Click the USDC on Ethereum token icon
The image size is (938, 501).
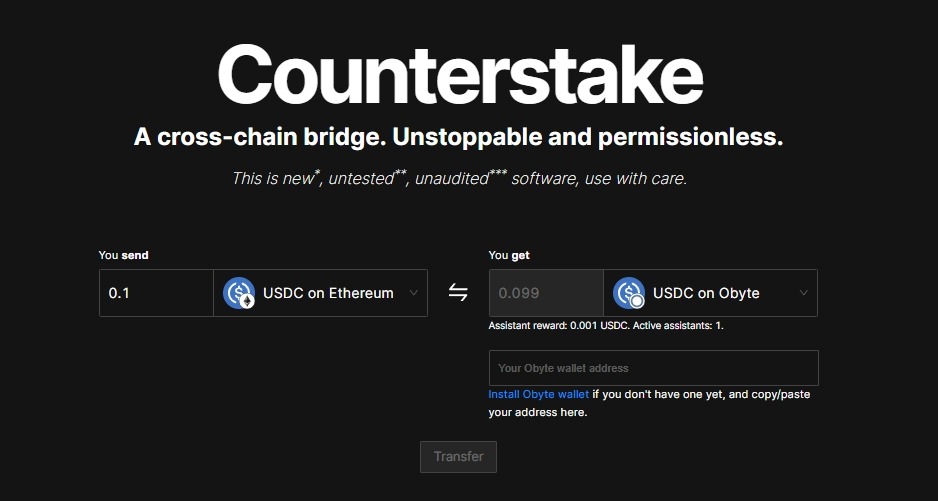[239, 293]
